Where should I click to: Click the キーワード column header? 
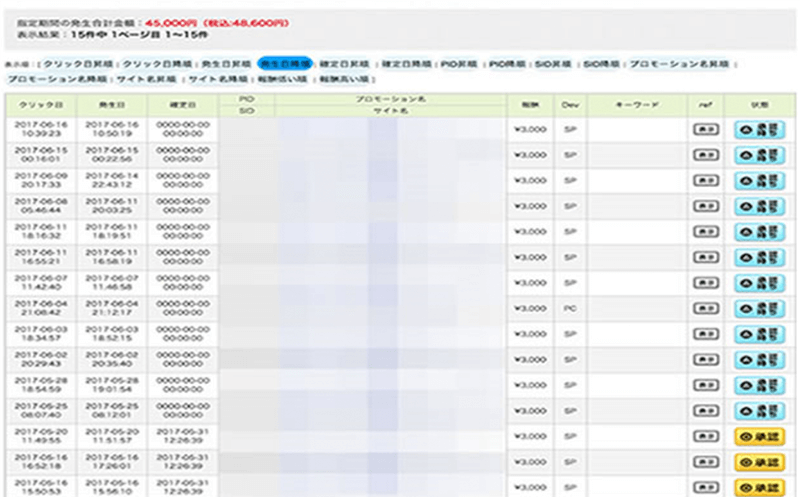pyautogui.click(x=637, y=104)
